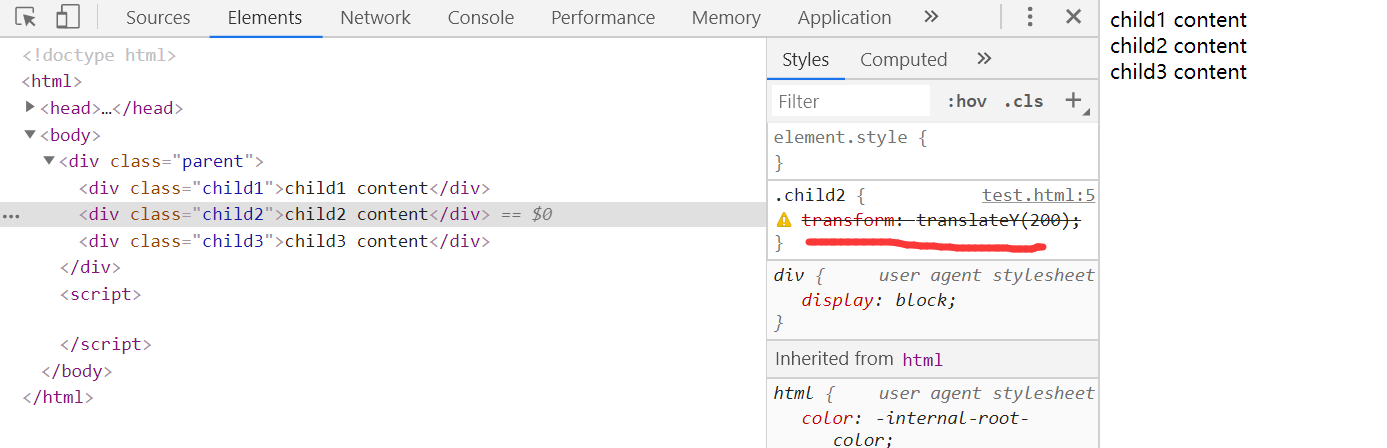Toggle the device toolbar icon
This screenshot has height=448, width=1387.
pyautogui.click(x=67, y=17)
